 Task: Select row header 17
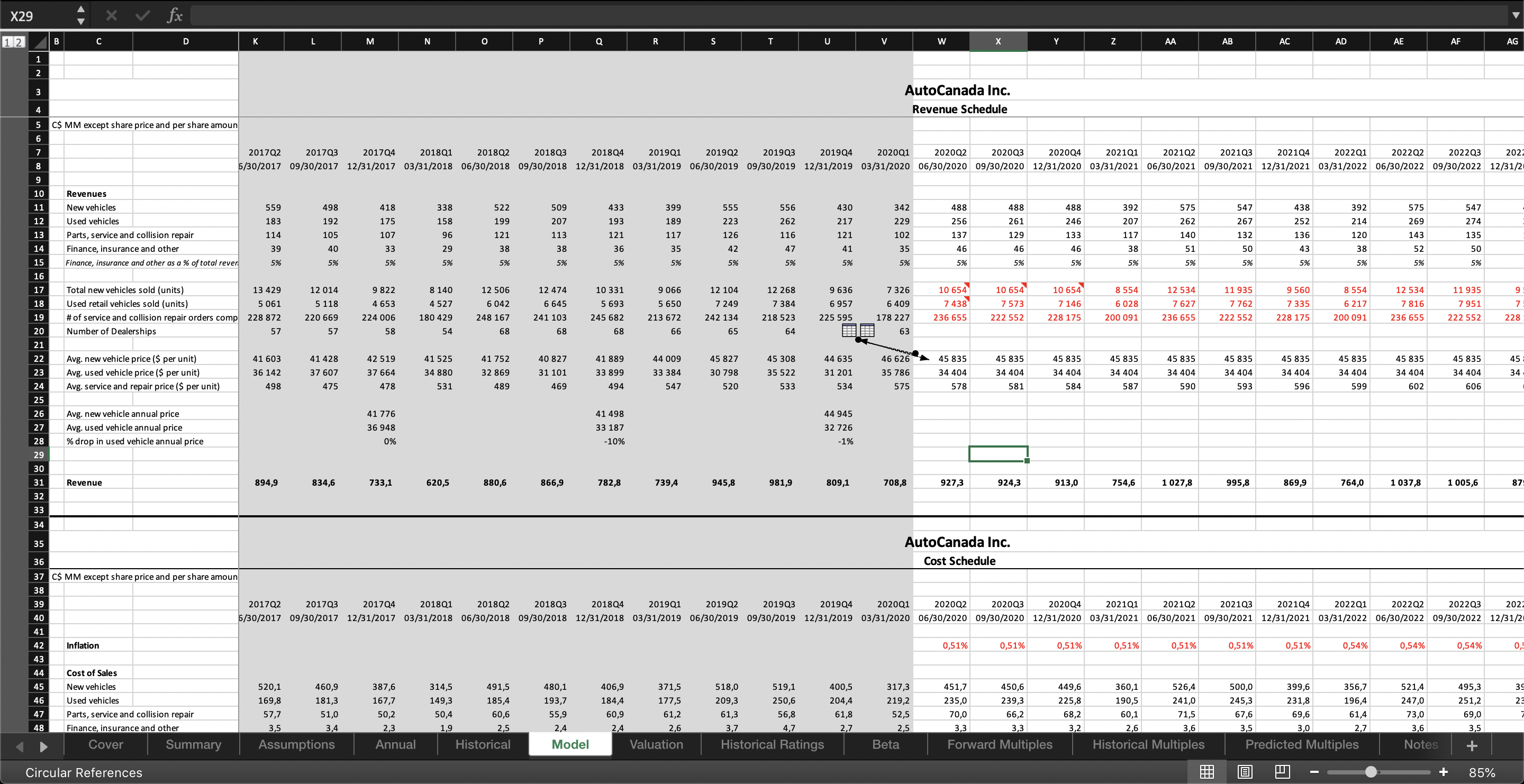point(39,290)
